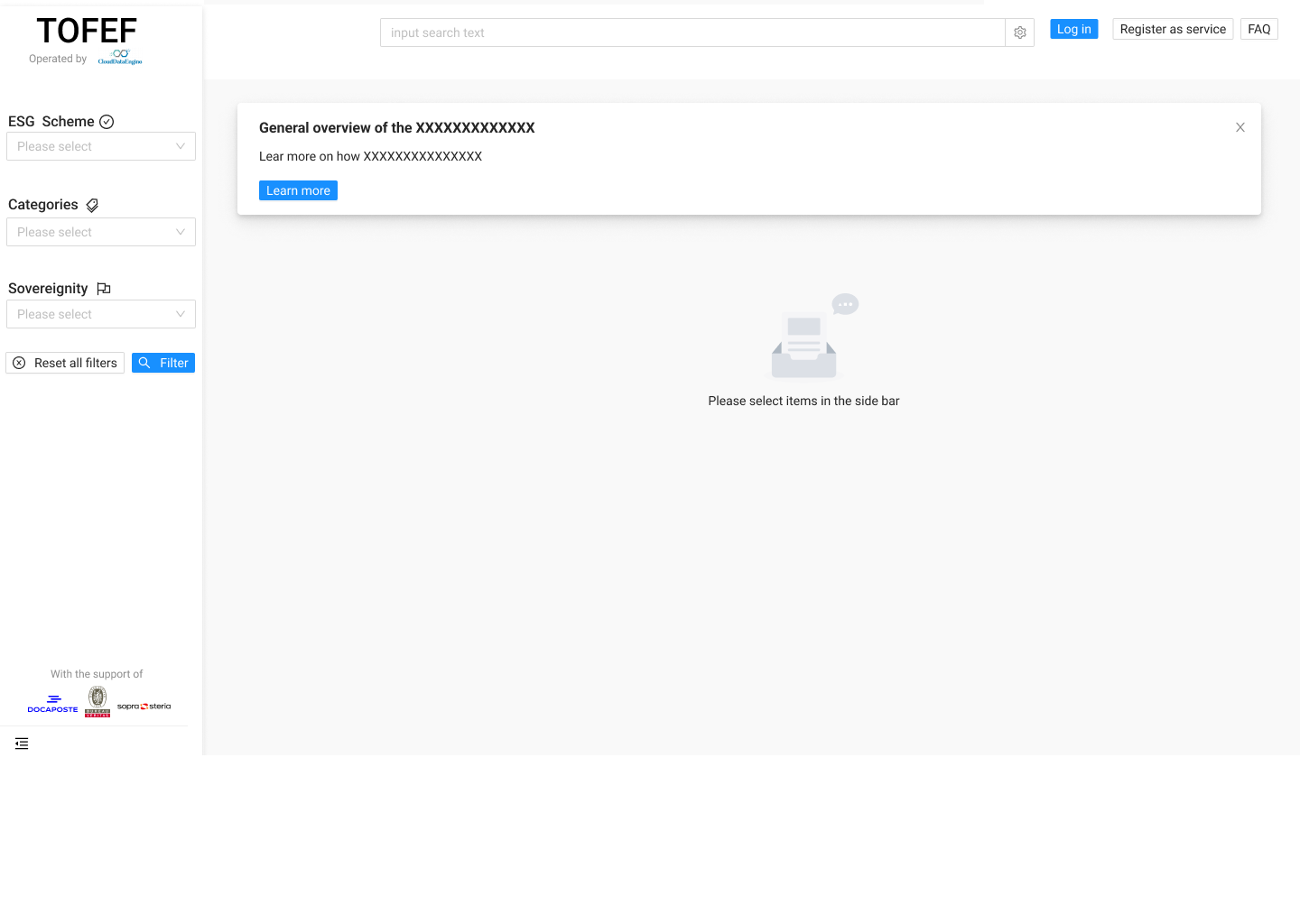Apply filters with the Filter button
This screenshot has height=924, width=1300.
[x=163, y=363]
